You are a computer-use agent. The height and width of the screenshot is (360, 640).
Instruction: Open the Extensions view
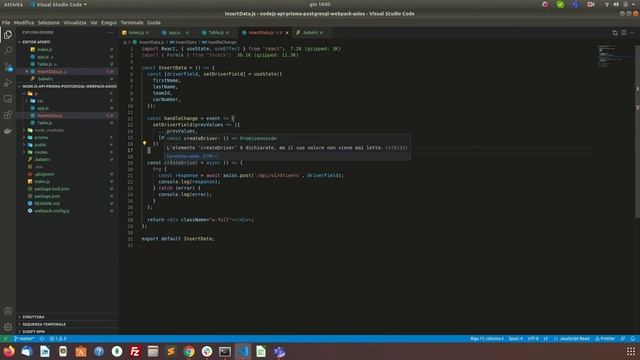point(8,115)
